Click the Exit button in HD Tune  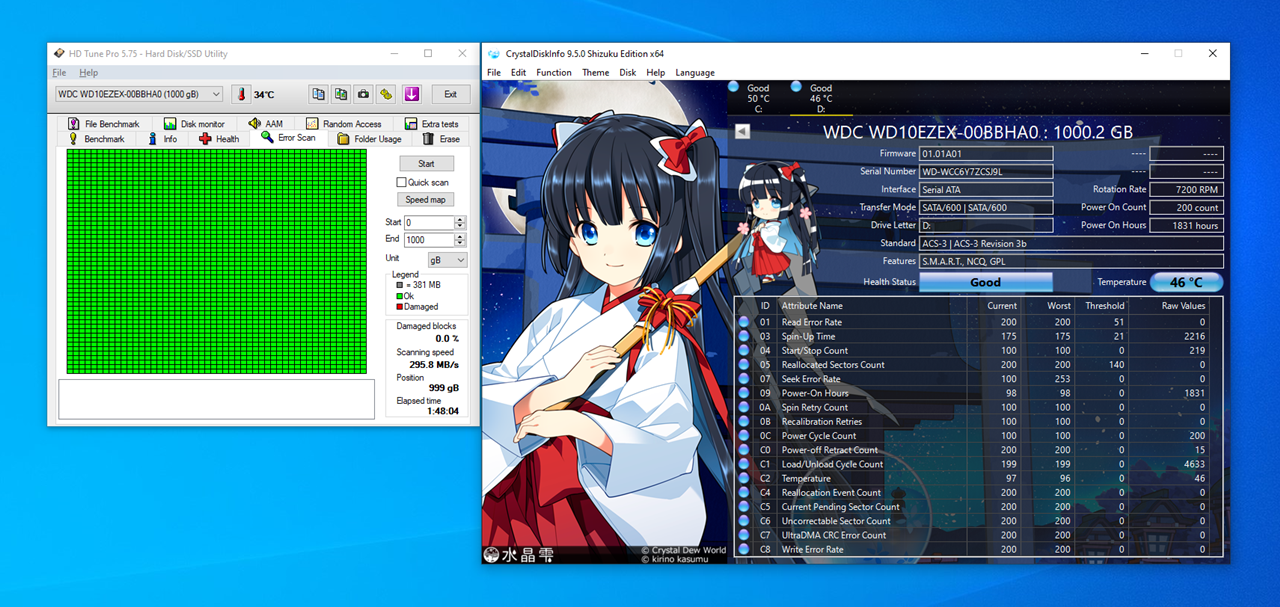[450, 94]
